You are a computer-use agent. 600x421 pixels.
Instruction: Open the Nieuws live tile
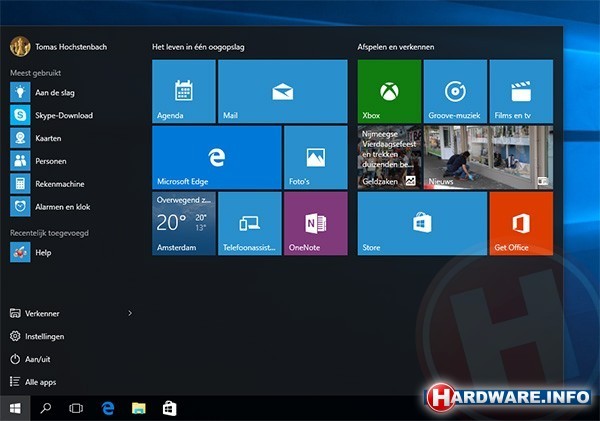pyautogui.click(x=487, y=157)
